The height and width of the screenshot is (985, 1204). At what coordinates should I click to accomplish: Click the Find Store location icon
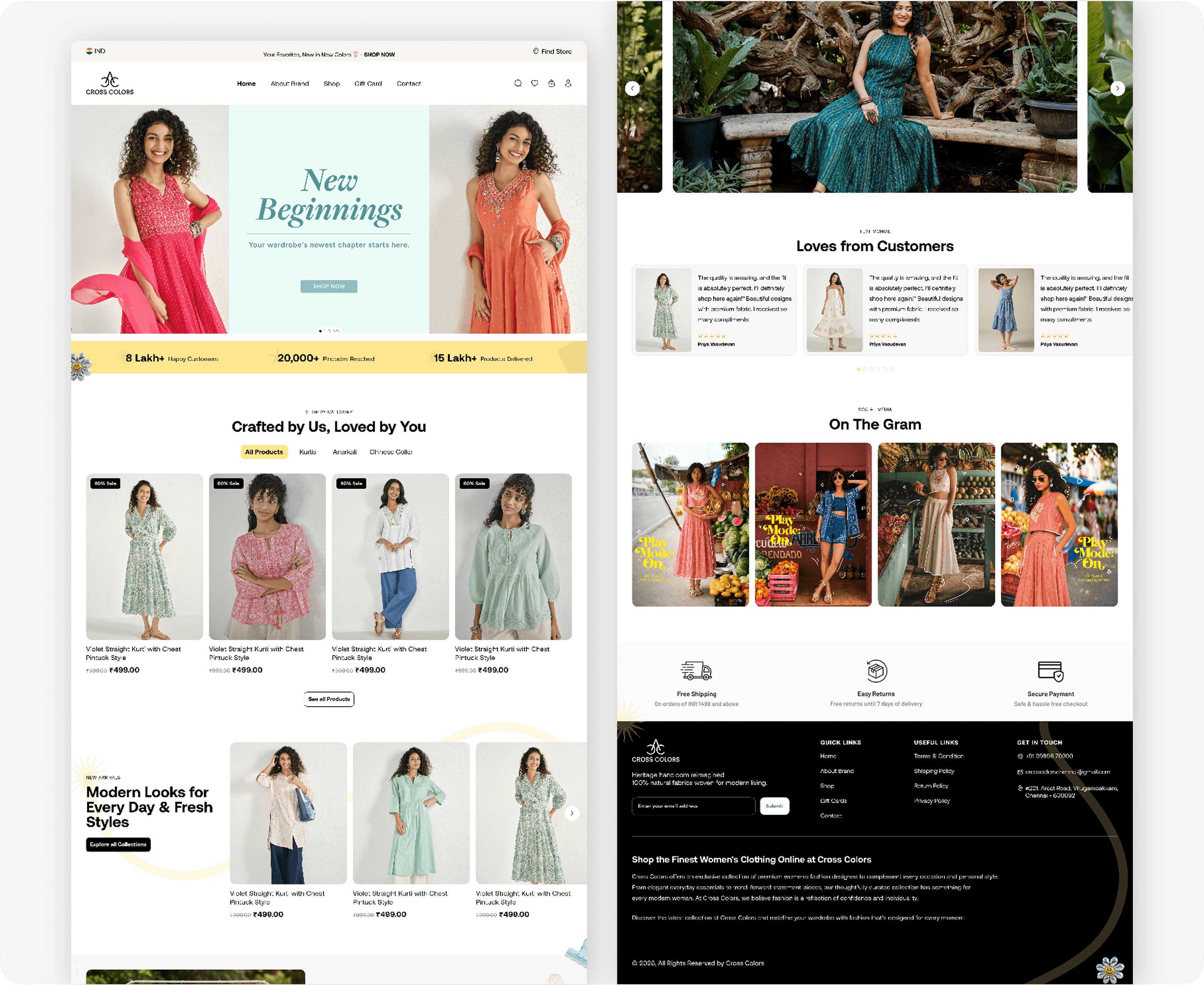[x=536, y=51]
